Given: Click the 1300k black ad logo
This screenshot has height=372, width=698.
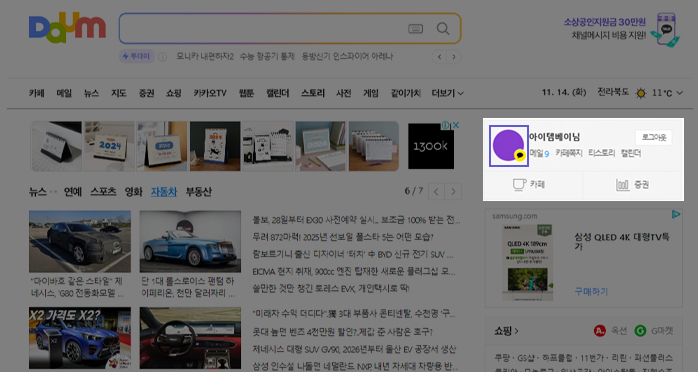Looking at the screenshot, I should 431,146.
